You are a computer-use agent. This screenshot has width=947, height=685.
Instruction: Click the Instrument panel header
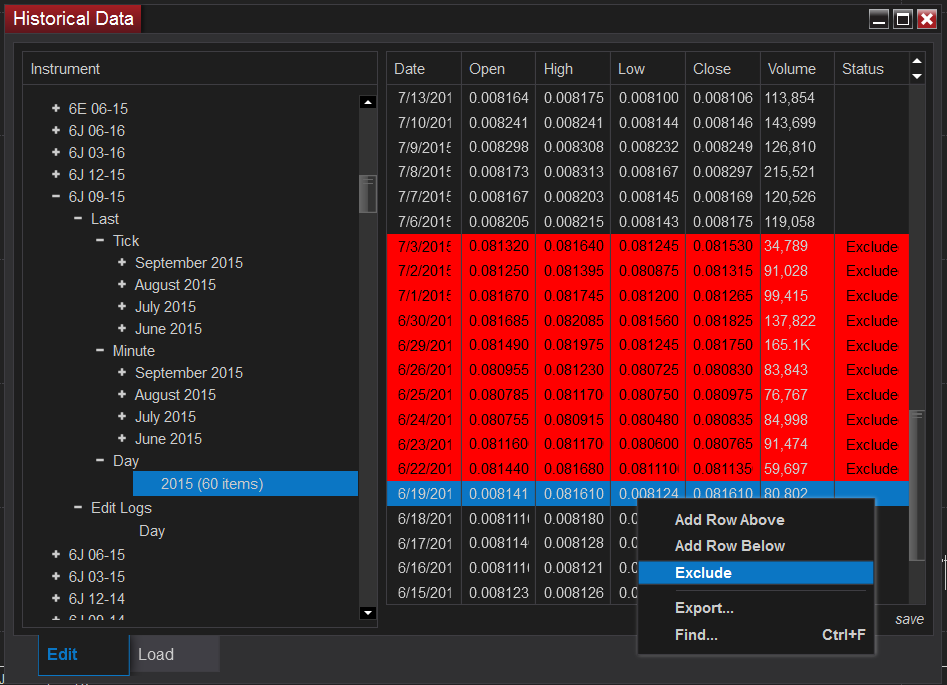click(x=199, y=69)
